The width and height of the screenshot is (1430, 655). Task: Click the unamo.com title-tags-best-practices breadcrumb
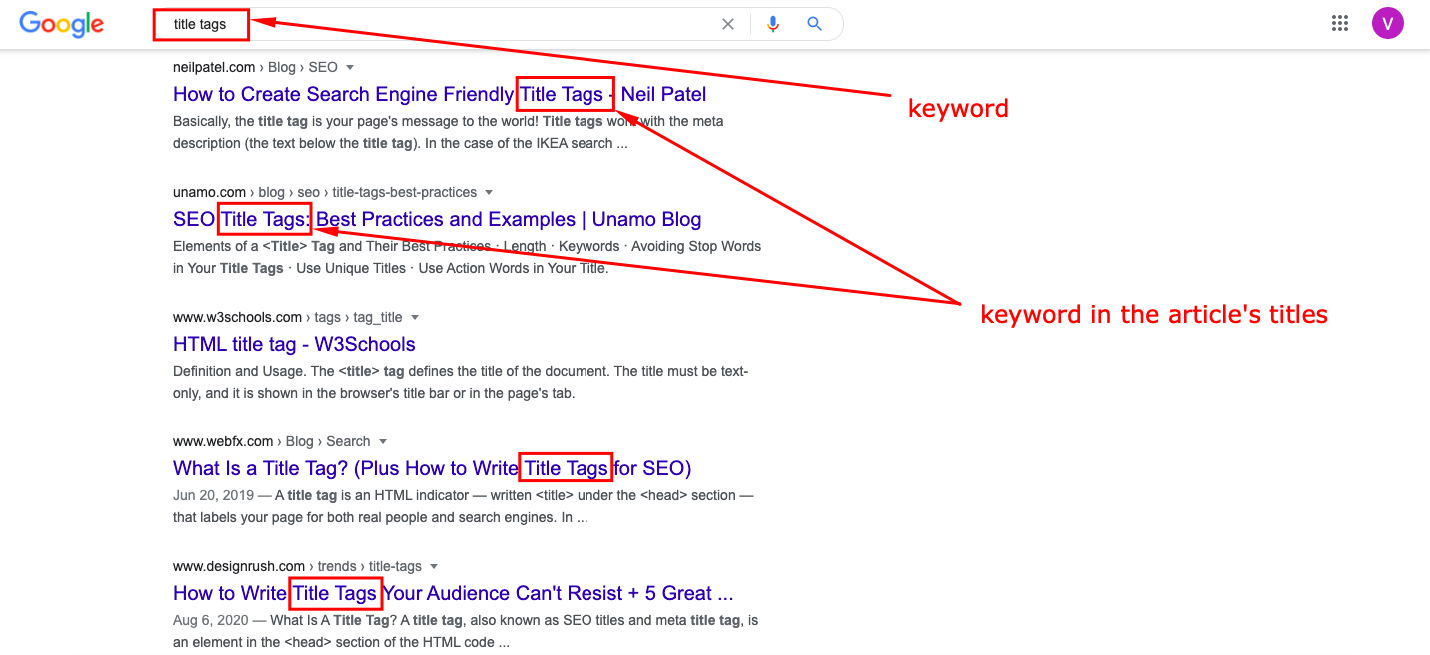tap(325, 192)
